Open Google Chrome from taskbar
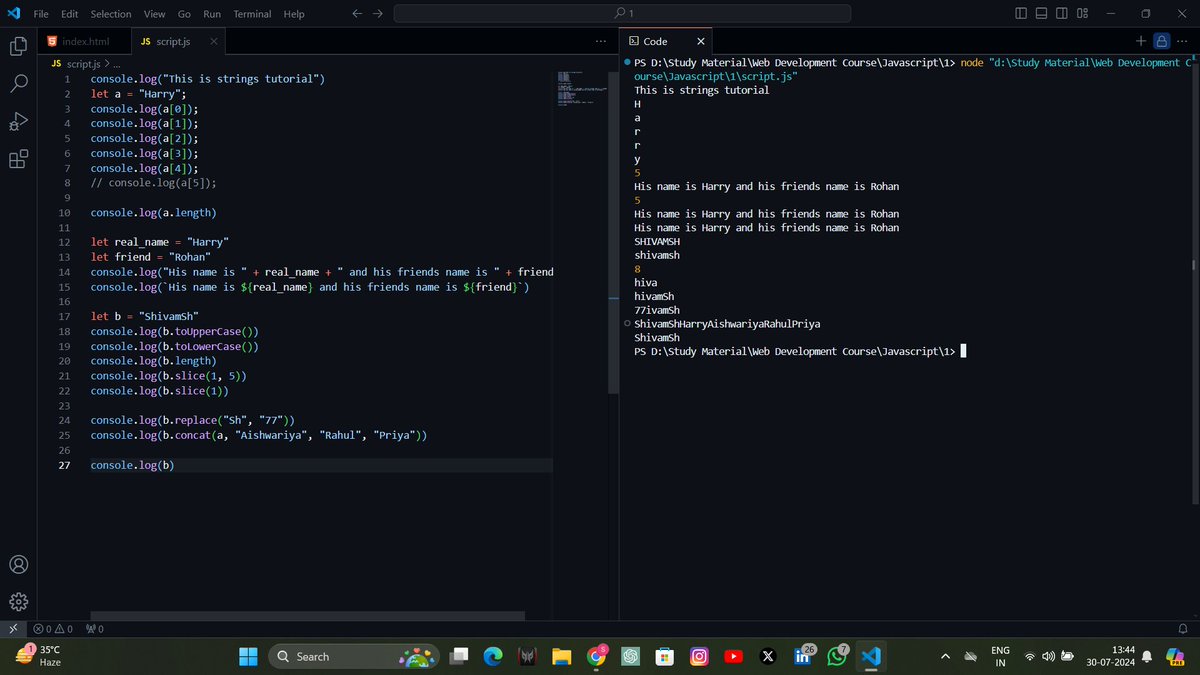 596,656
